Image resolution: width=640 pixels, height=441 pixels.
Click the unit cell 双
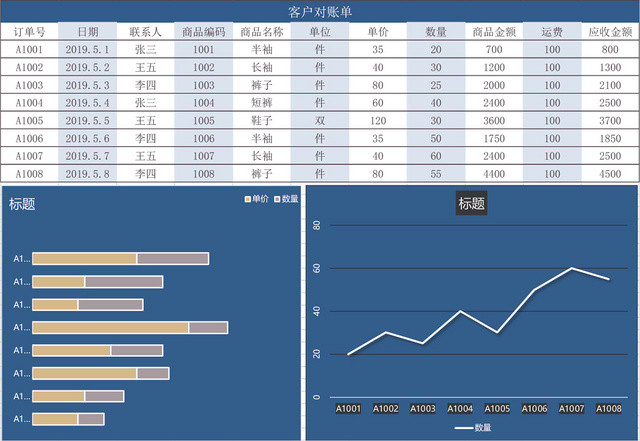(x=320, y=120)
